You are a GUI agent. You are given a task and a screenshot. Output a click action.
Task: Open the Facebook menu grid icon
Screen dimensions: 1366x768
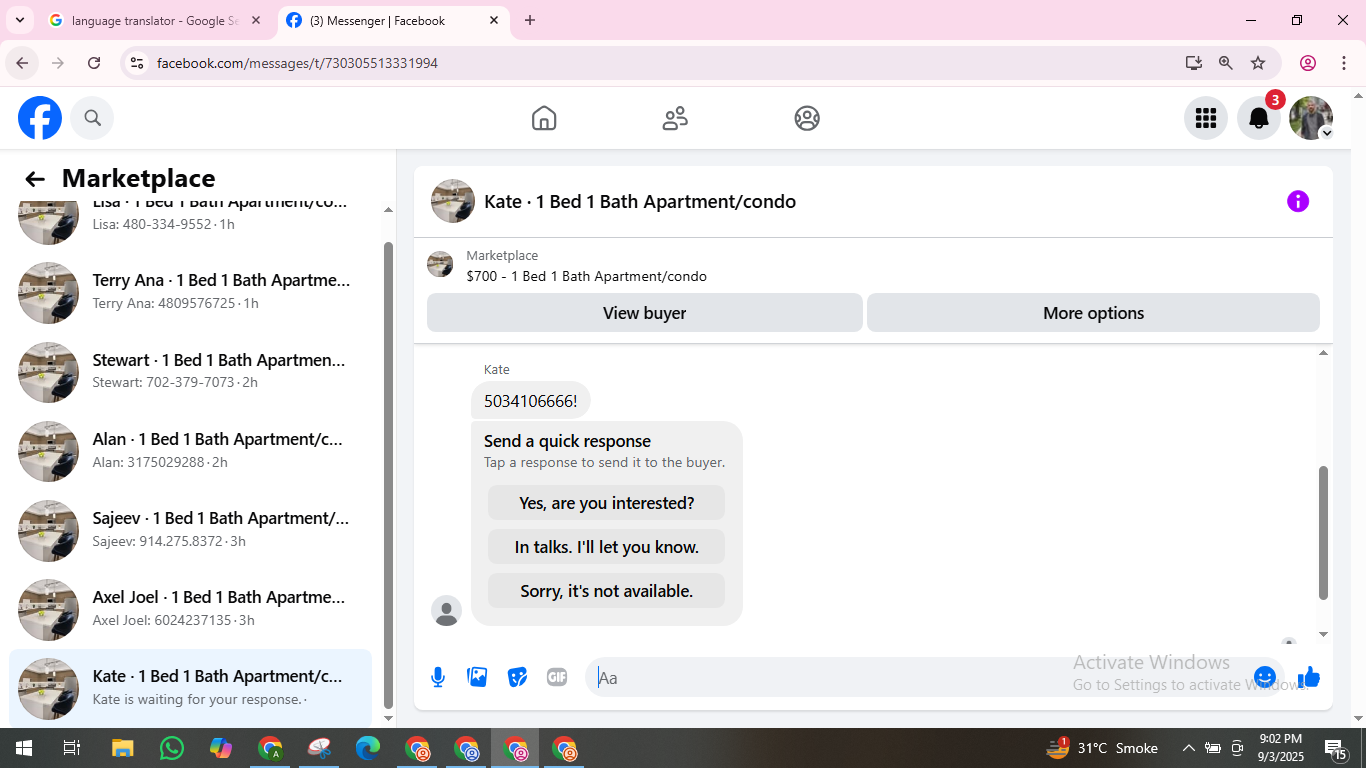(1206, 118)
